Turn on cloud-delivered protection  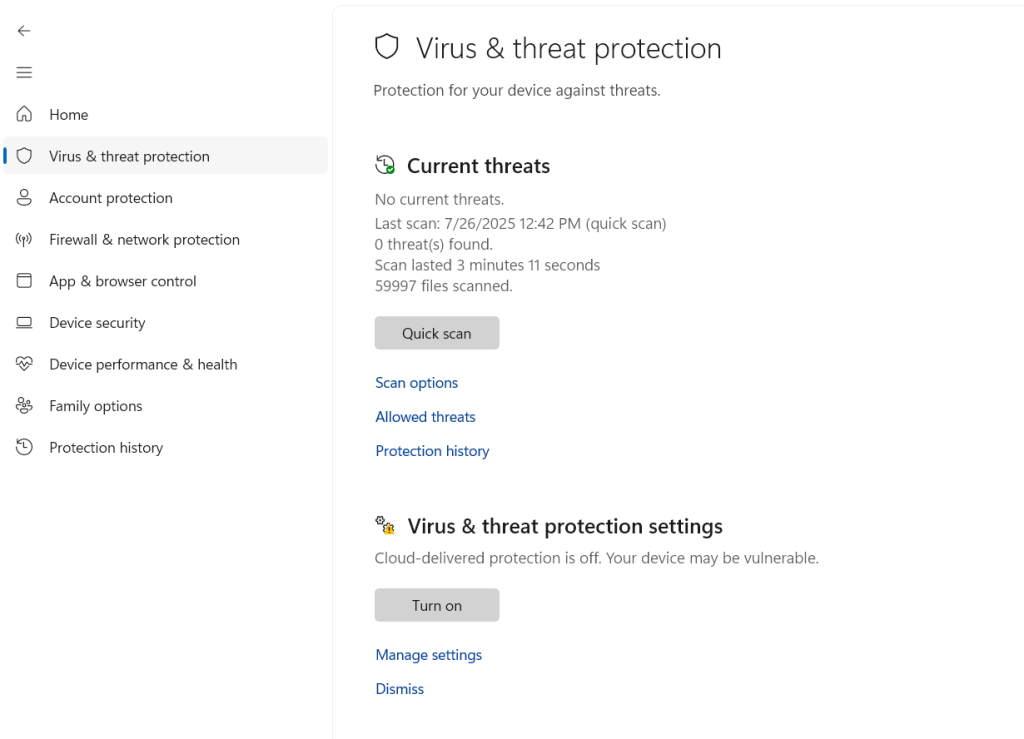pos(436,605)
